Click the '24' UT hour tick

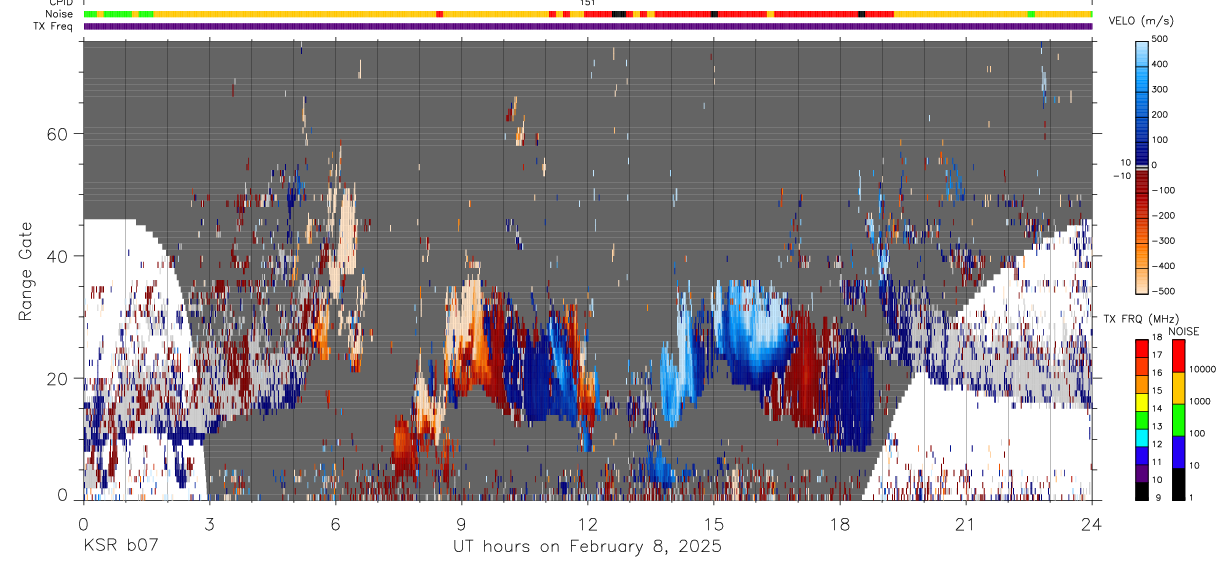coord(1092,524)
